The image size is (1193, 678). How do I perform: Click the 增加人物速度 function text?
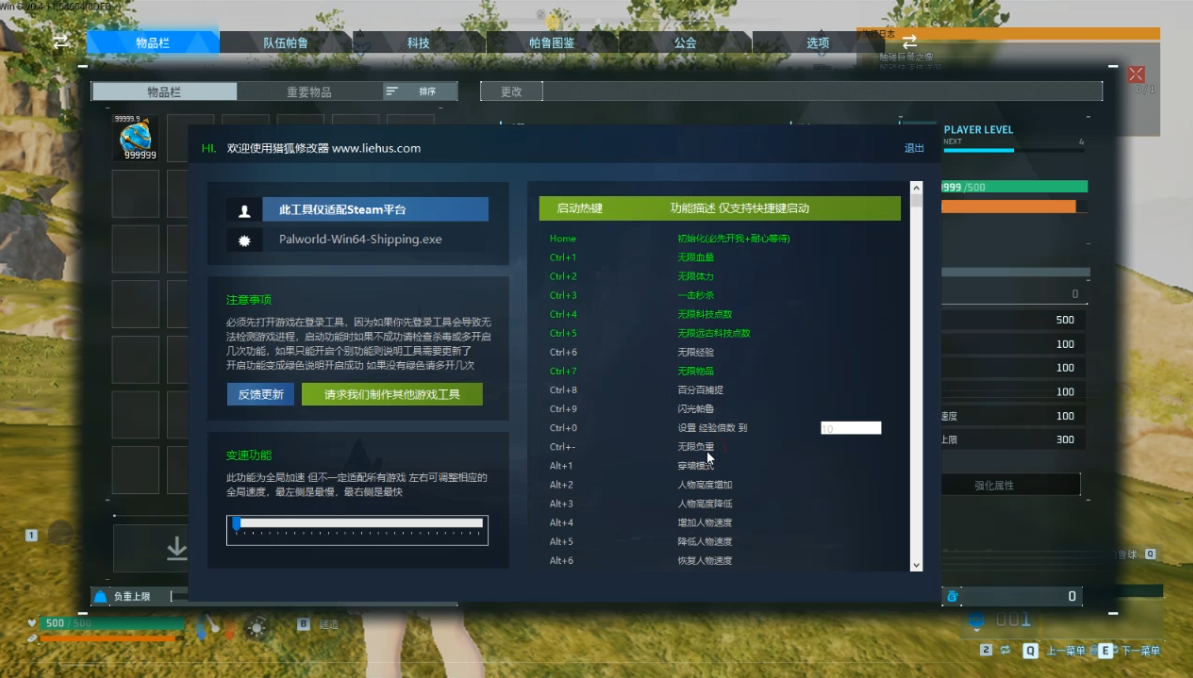[705, 523]
